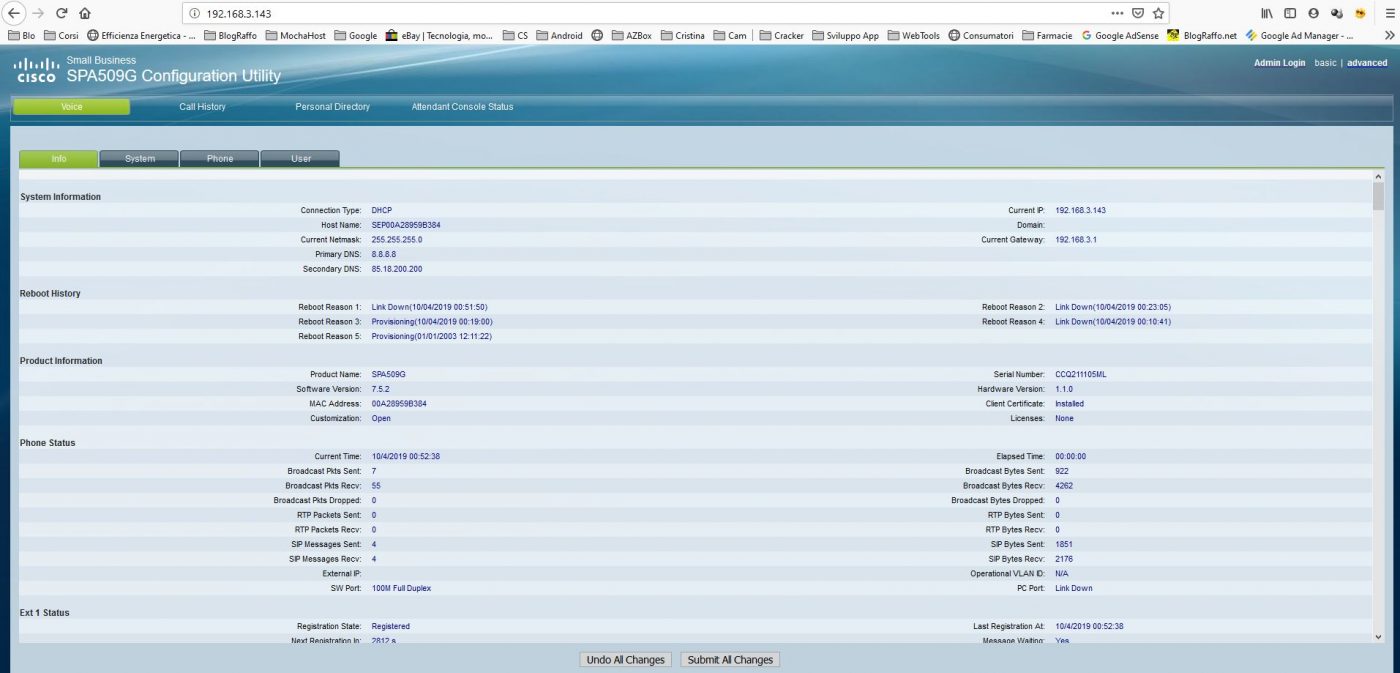Open the Consumatori bookmark
The width and height of the screenshot is (1400, 673).
click(981, 36)
